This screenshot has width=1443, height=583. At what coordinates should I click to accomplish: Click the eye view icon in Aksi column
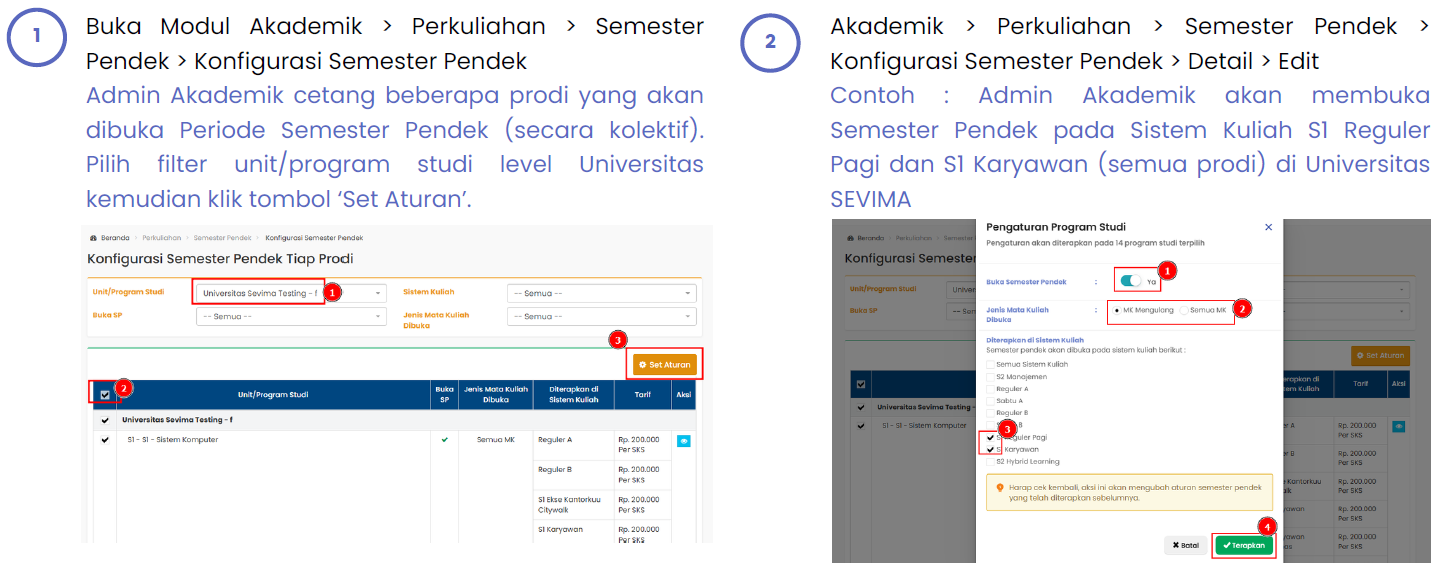[x=684, y=440]
